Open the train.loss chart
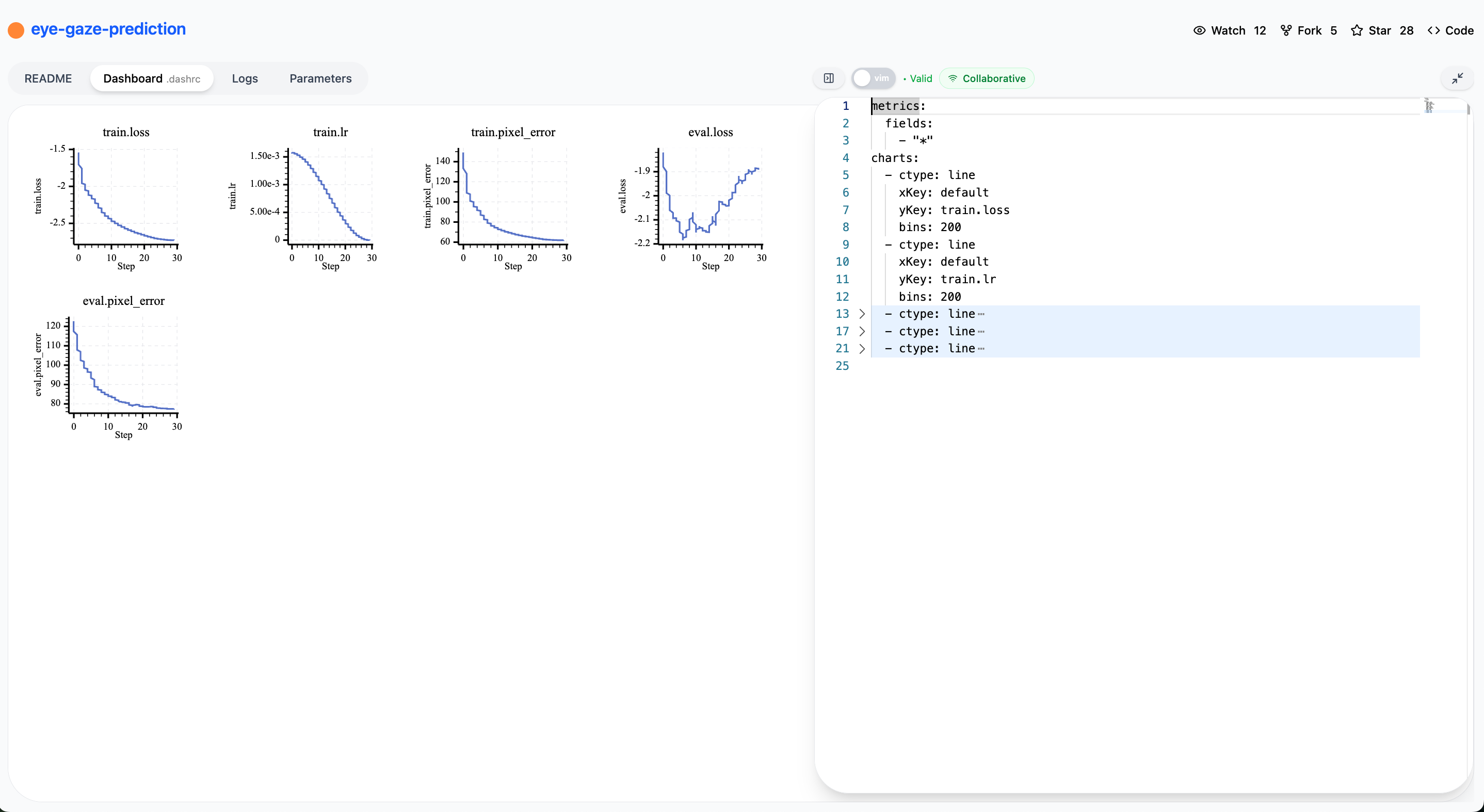The width and height of the screenshot is (1484, 812). (x=109, y=198)
